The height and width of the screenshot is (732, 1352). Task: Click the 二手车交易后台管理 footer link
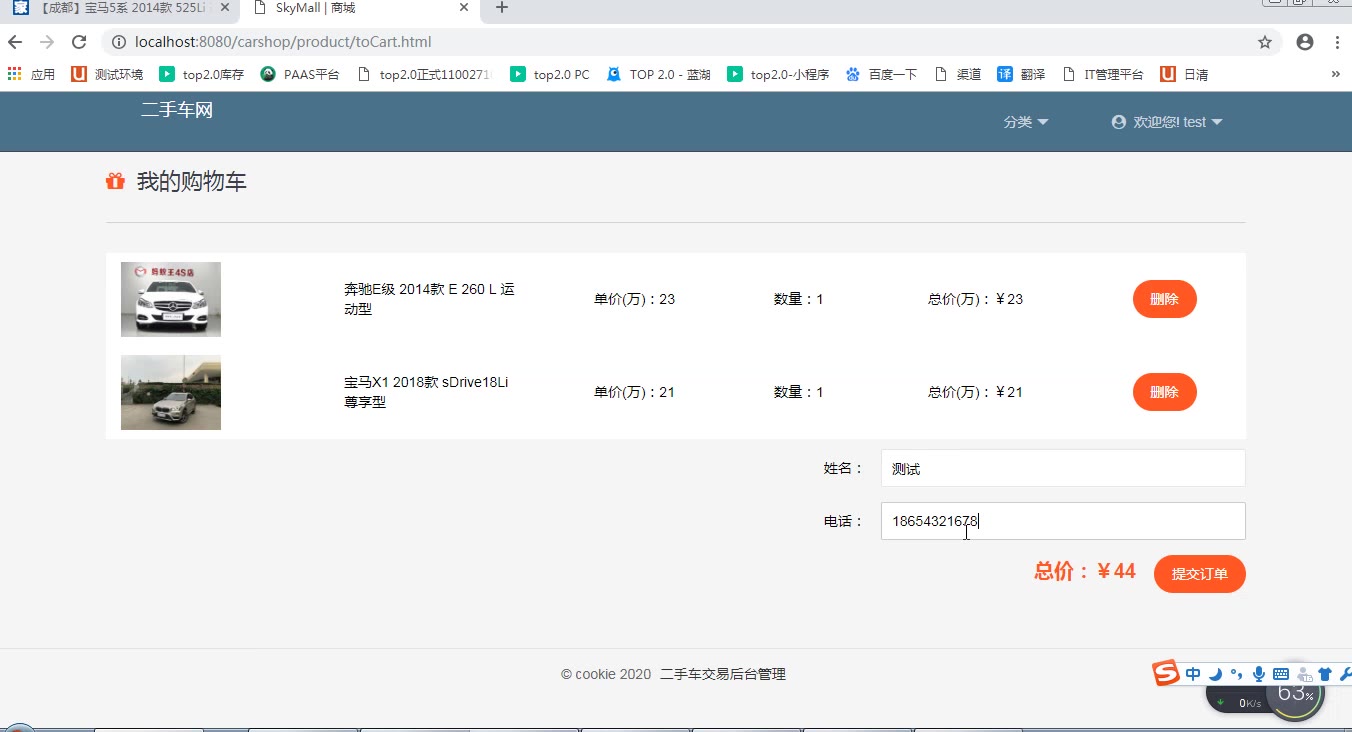[723, 674]
